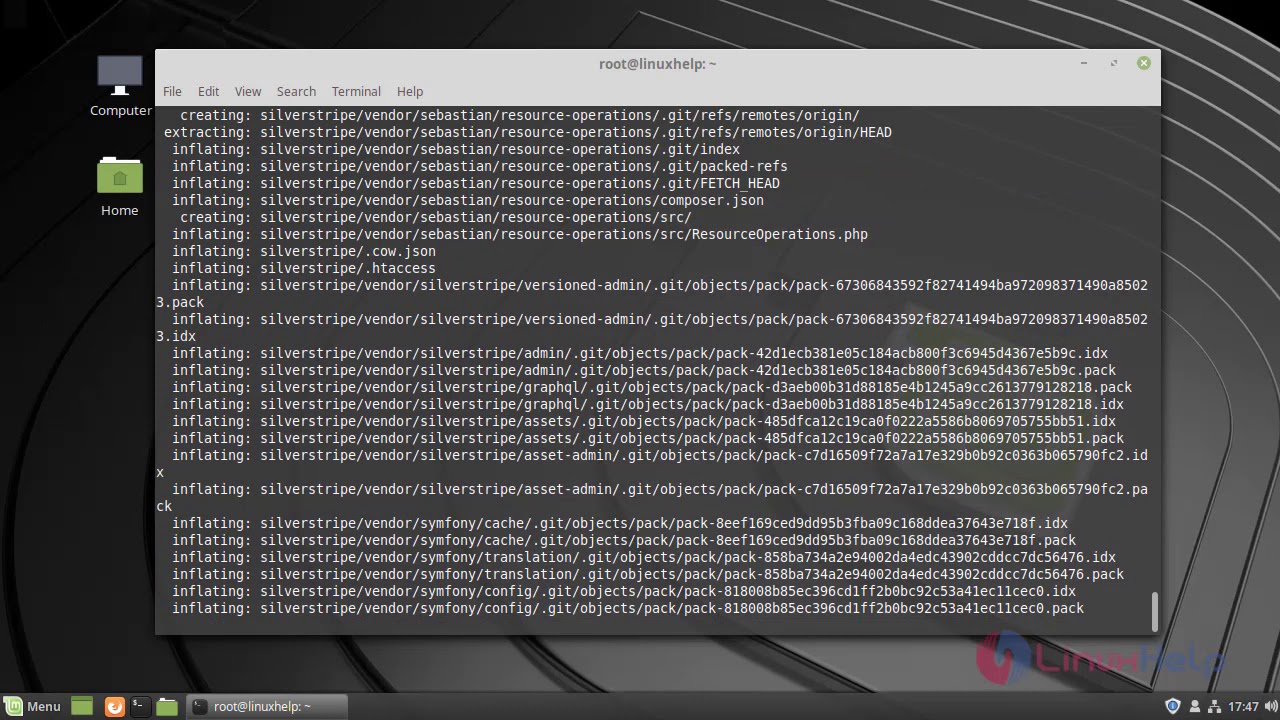Open the update manager shield tray icon
1280x720 pixels.
tap(1173, 706)
